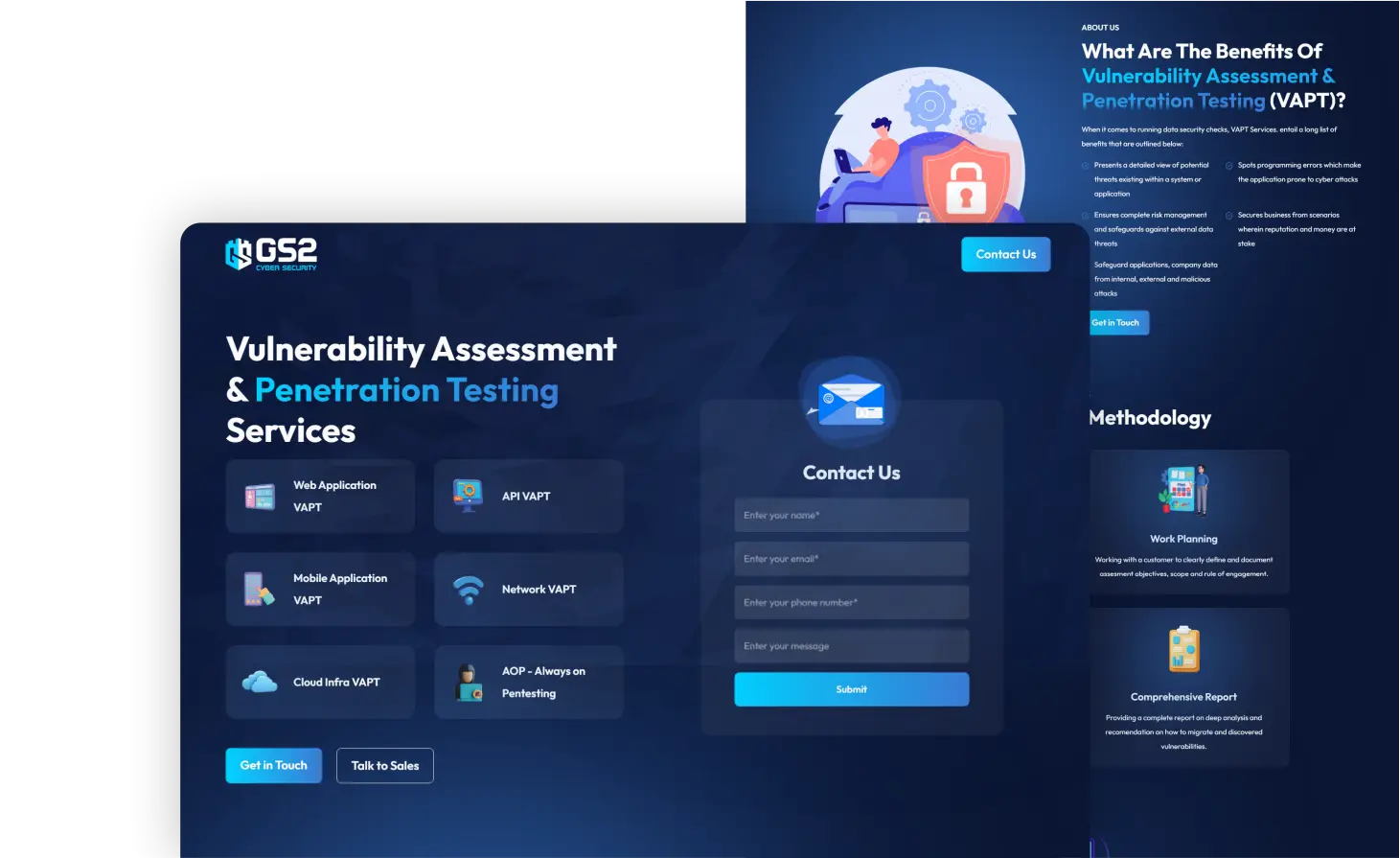1400x858 pixels.
Task: Click the envelope icon above Contact Us form
Action: click(851, 402)
